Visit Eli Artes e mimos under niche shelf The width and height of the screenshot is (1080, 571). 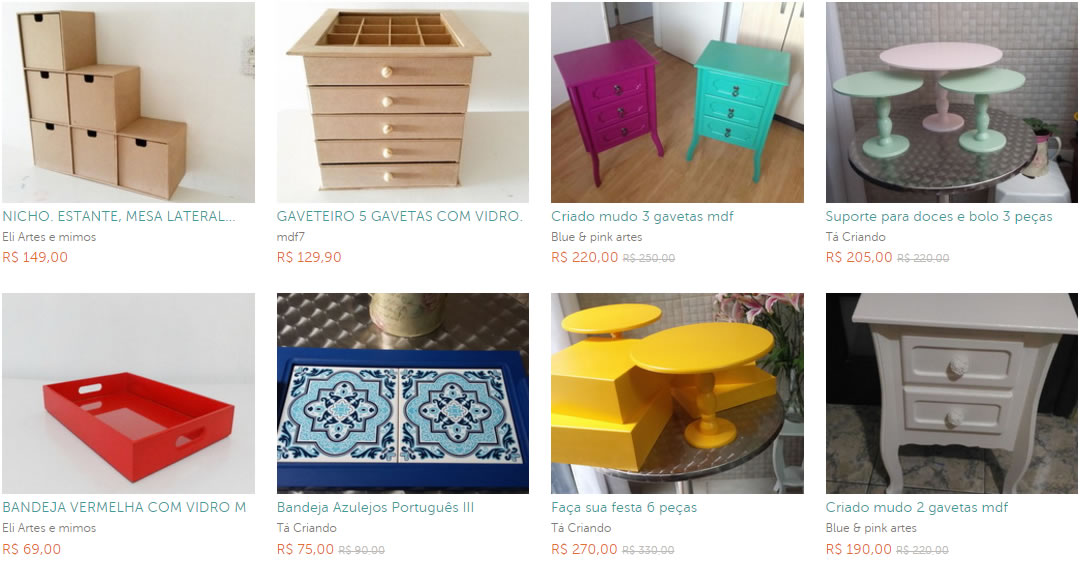[49, 237]
